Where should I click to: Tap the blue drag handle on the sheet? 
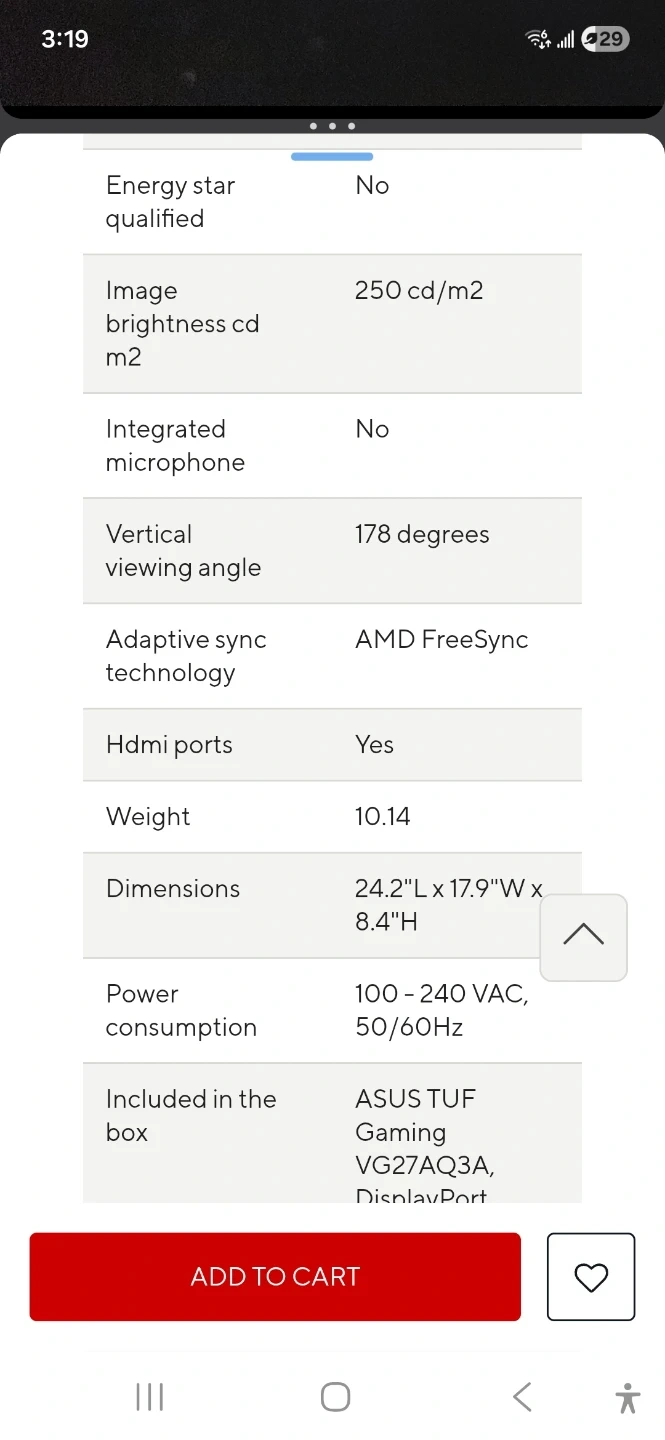pyautogui.click(x=332, y=157)
